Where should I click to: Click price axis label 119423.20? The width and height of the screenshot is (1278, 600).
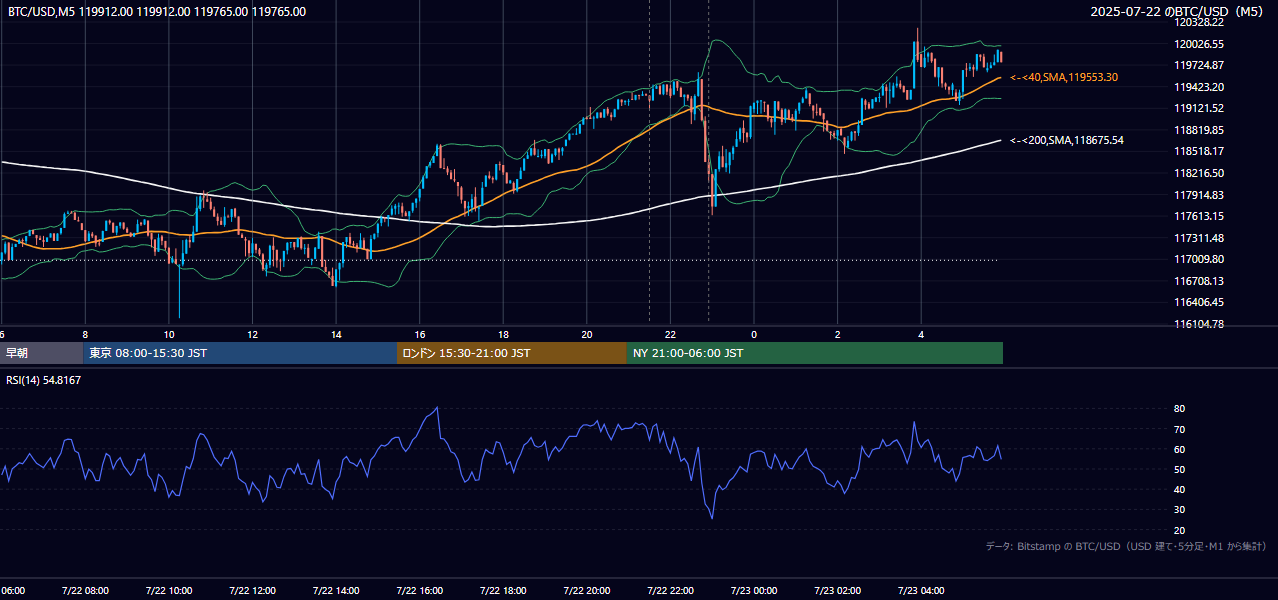(1201, 87)
